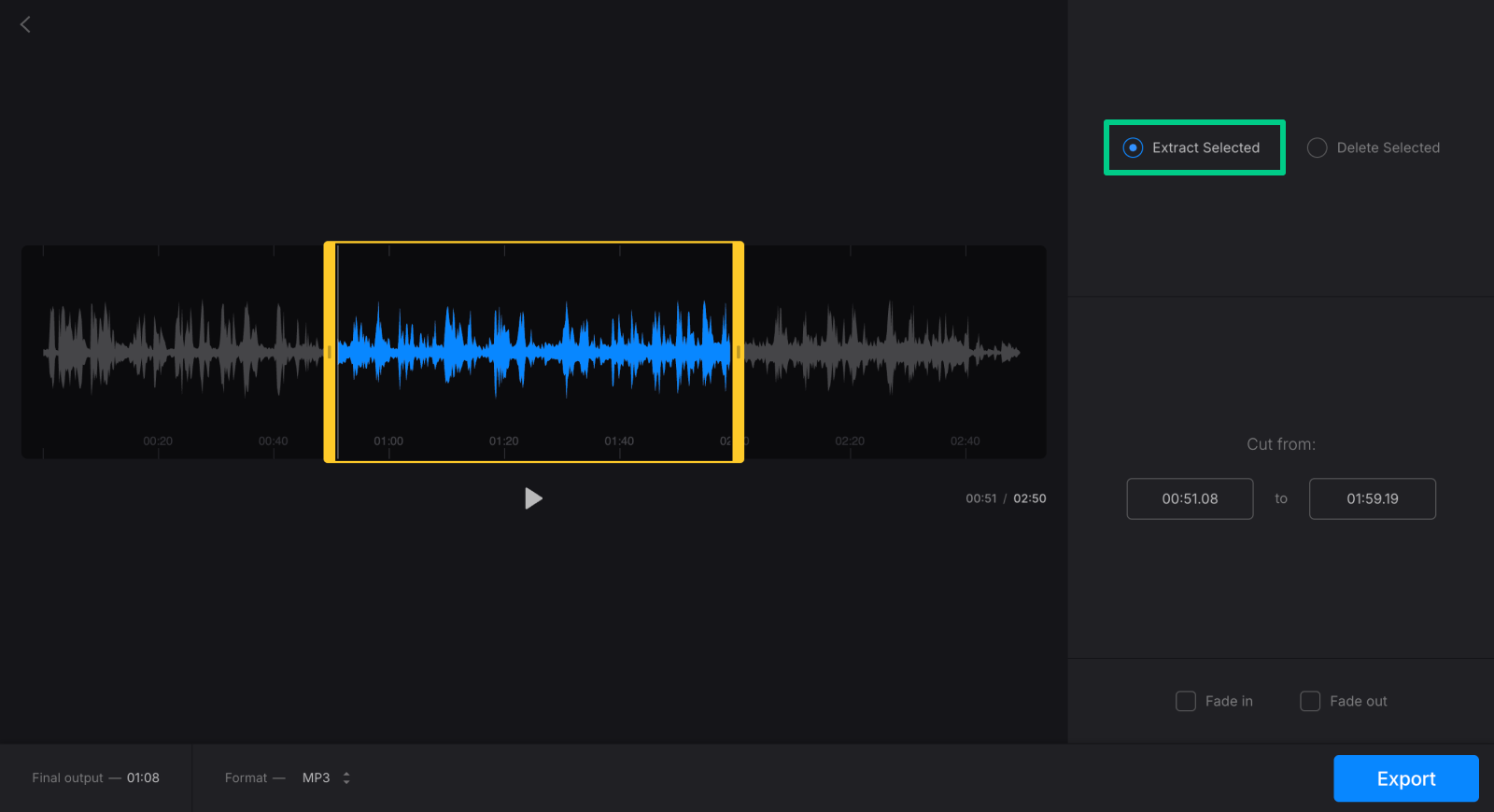
Task: Click the cut end time field 01:59.19
Action: (1372, 498)
